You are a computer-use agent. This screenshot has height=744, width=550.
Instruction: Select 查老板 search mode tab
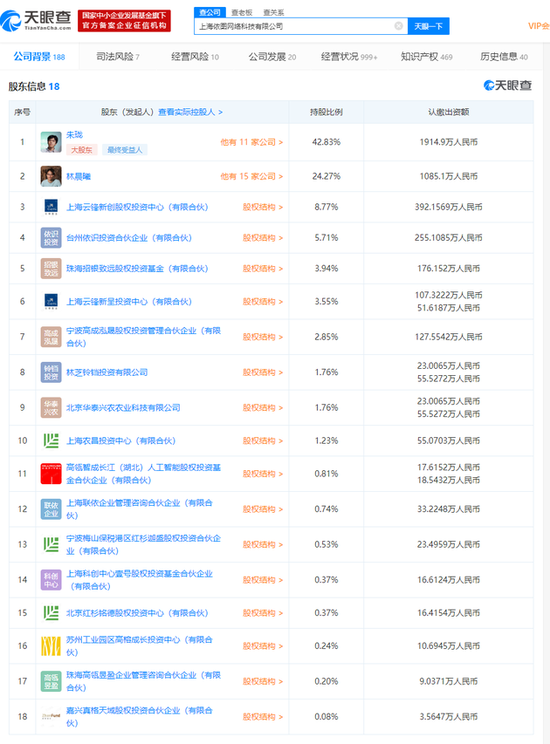coord(242,12)
